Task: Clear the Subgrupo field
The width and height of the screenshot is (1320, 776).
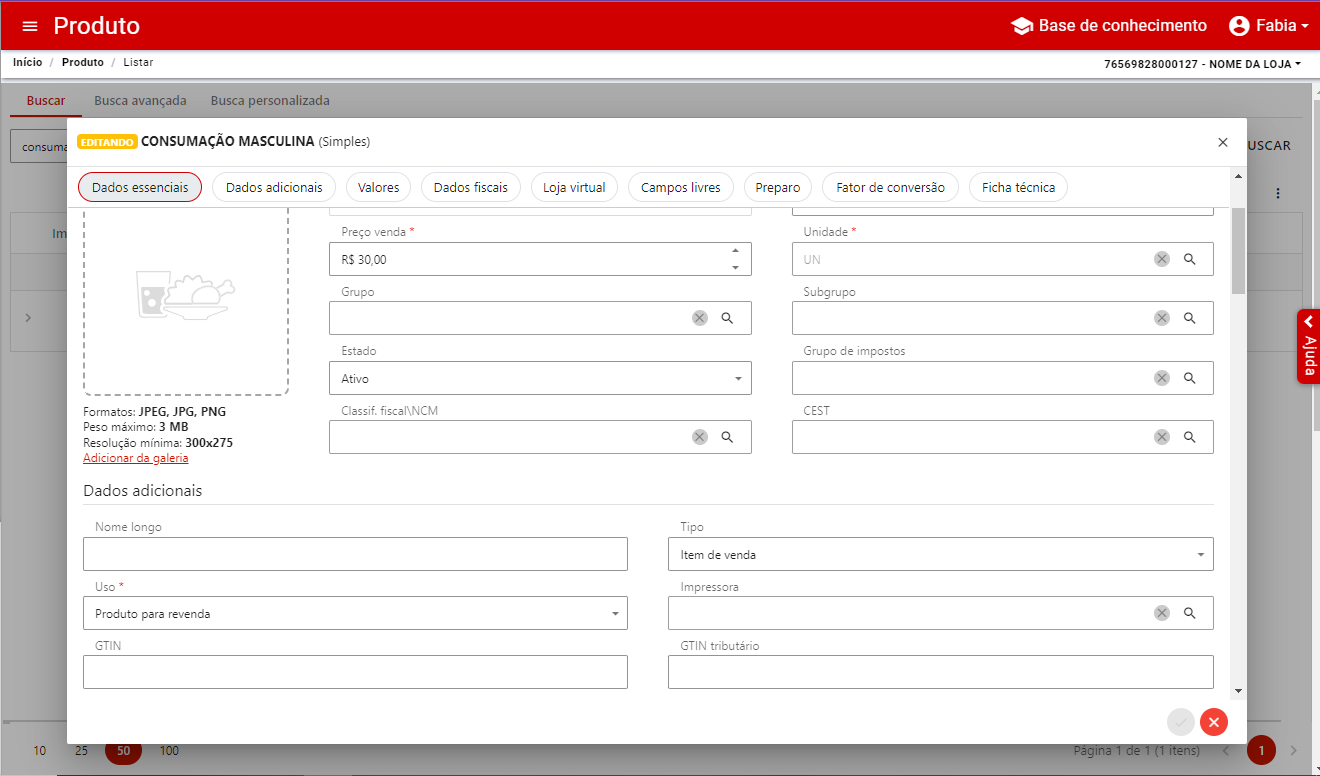Action: [1161, 318]
